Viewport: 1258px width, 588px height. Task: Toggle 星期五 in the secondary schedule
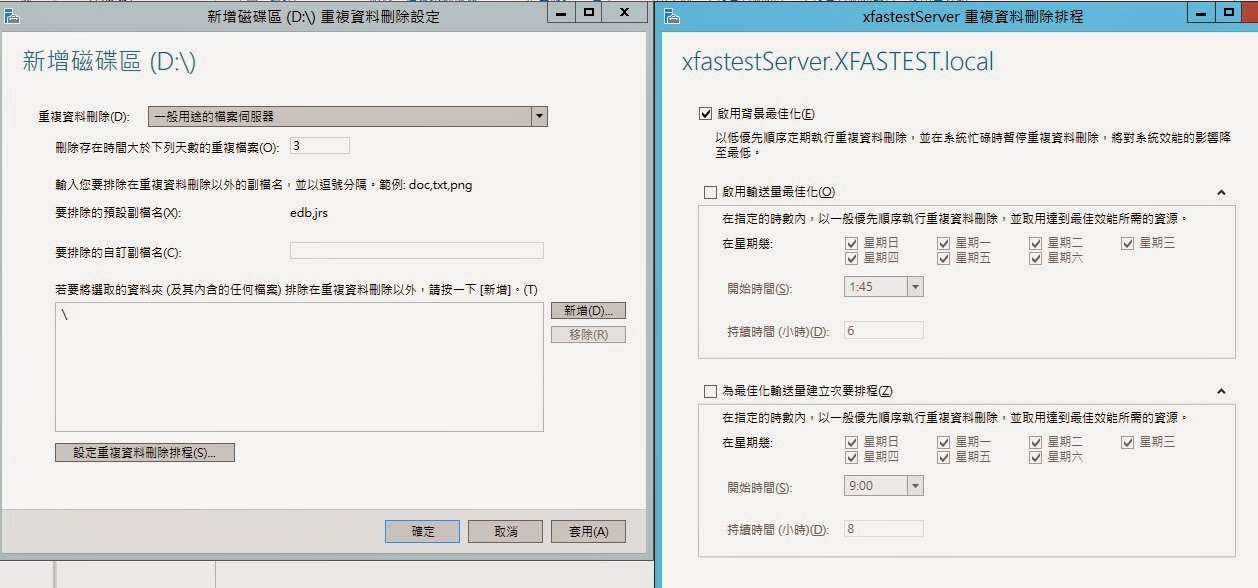(944, 457)
